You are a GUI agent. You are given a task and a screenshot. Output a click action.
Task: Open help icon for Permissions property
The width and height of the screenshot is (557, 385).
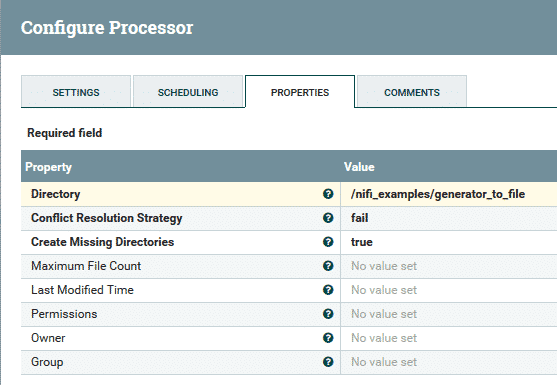[x=328, y=314]
